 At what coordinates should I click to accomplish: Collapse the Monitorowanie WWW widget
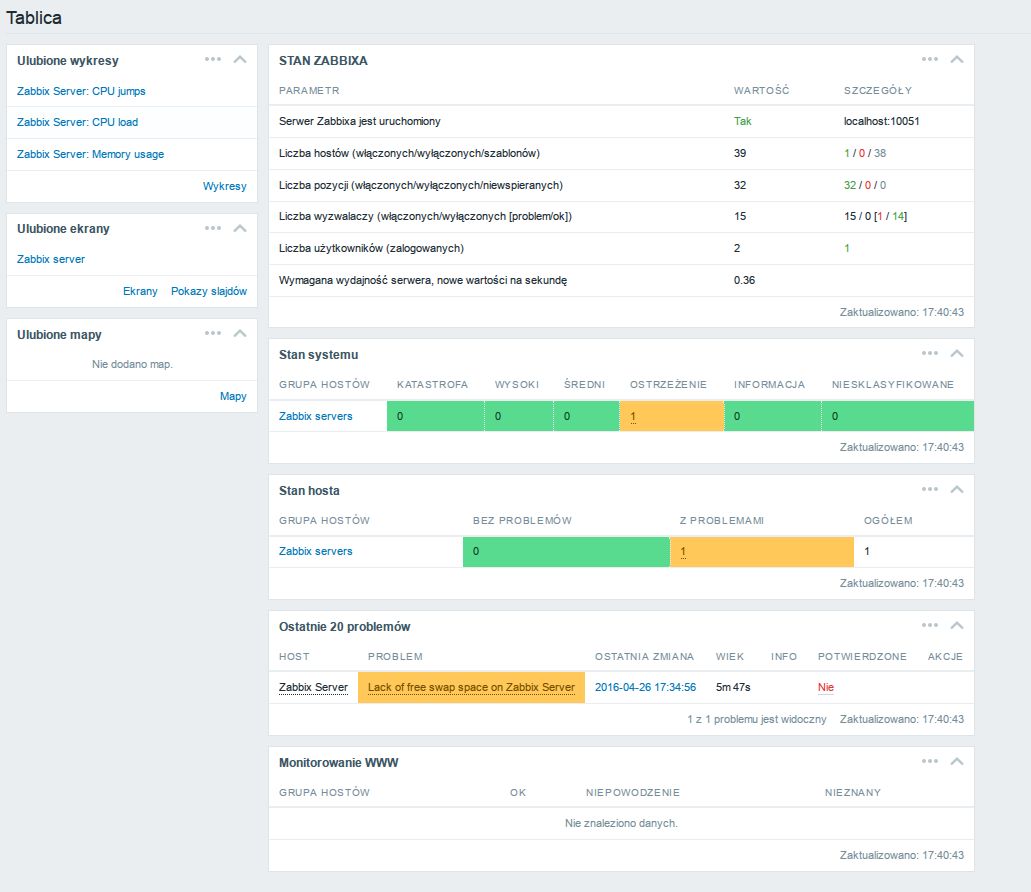[957, 761]
